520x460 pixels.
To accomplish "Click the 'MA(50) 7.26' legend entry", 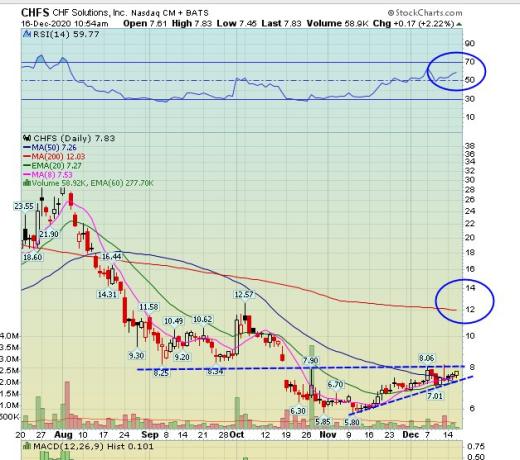I will point(54,147).
